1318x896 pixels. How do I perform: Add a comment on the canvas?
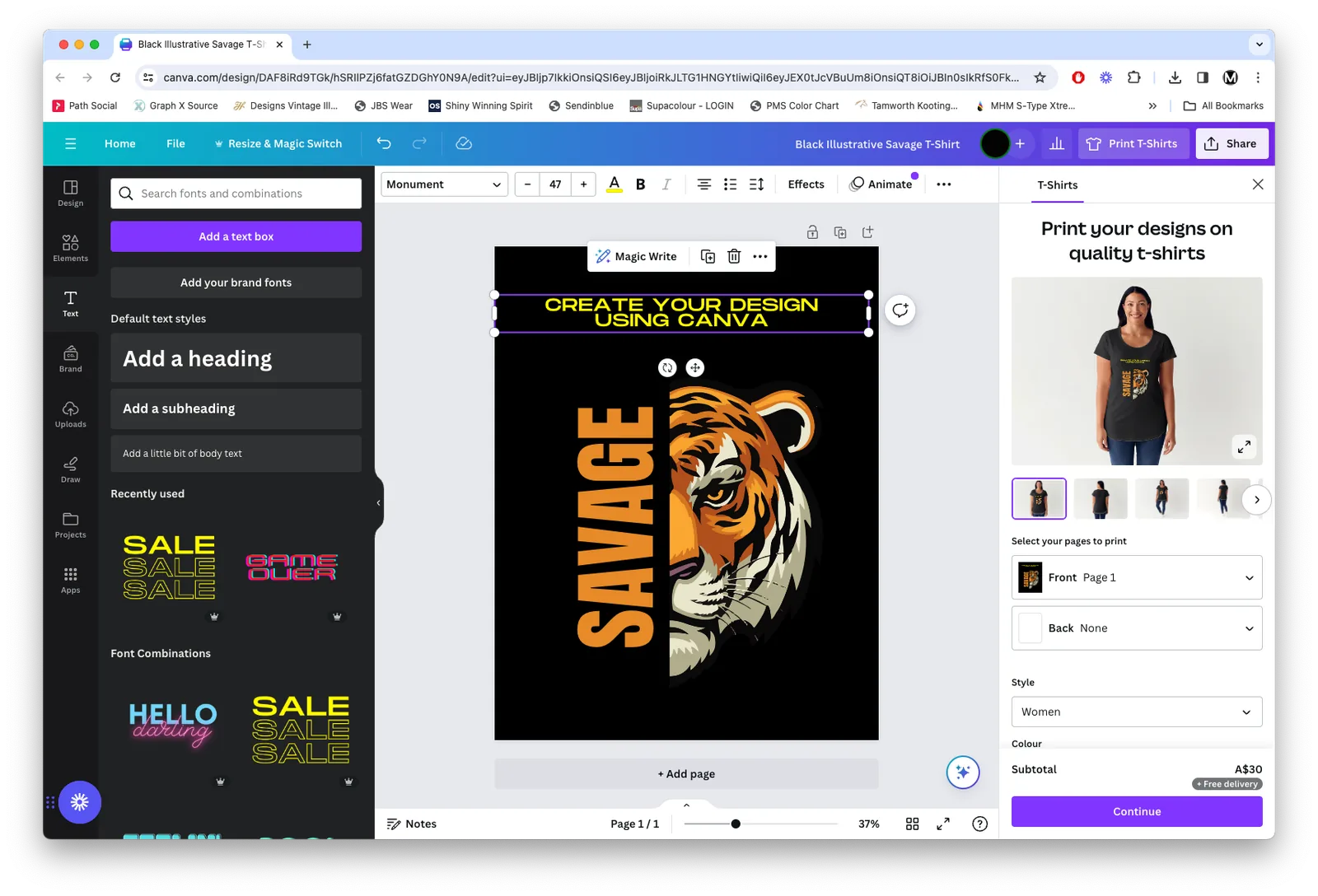[900, 310]
